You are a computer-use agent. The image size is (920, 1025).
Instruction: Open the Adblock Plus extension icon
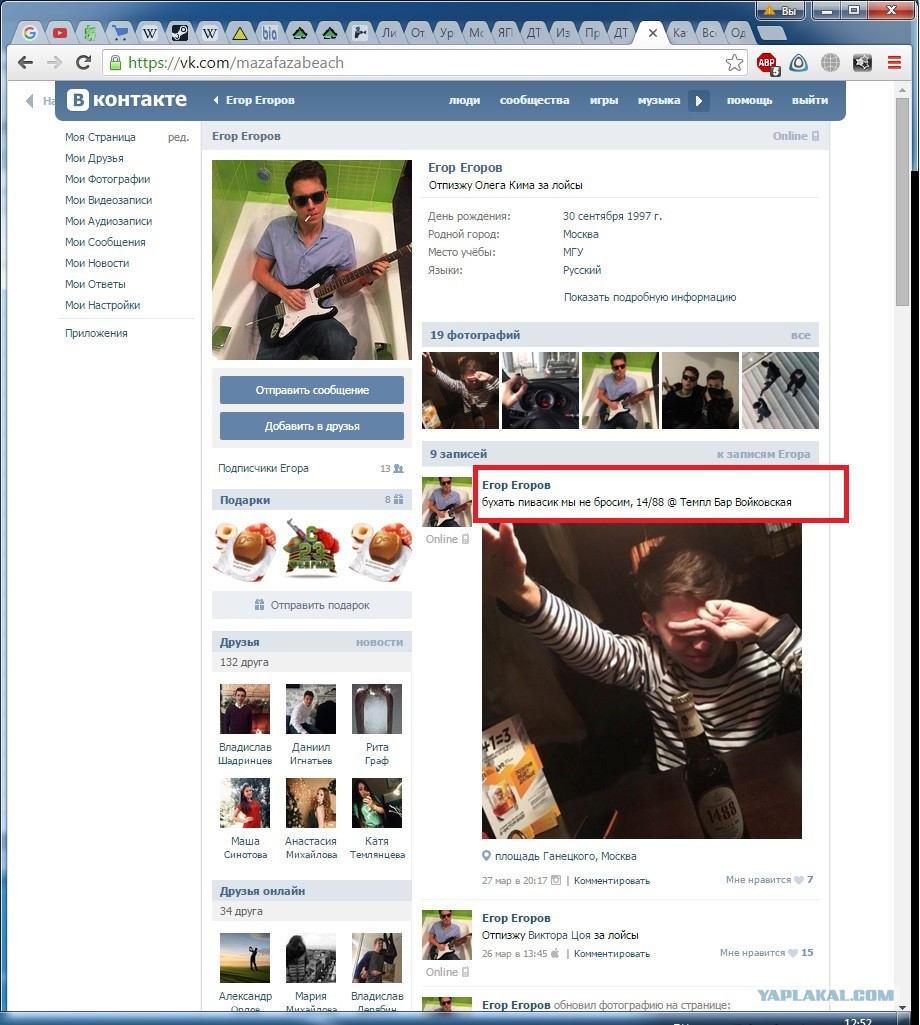[768, 63]
